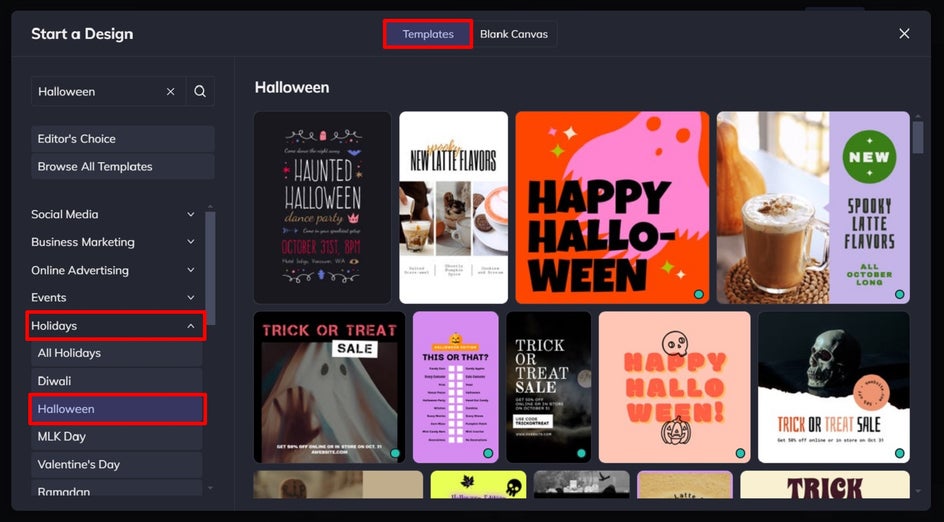Select All Holidays subcategory
Screen dimensions: 944x522
point(117,353)
